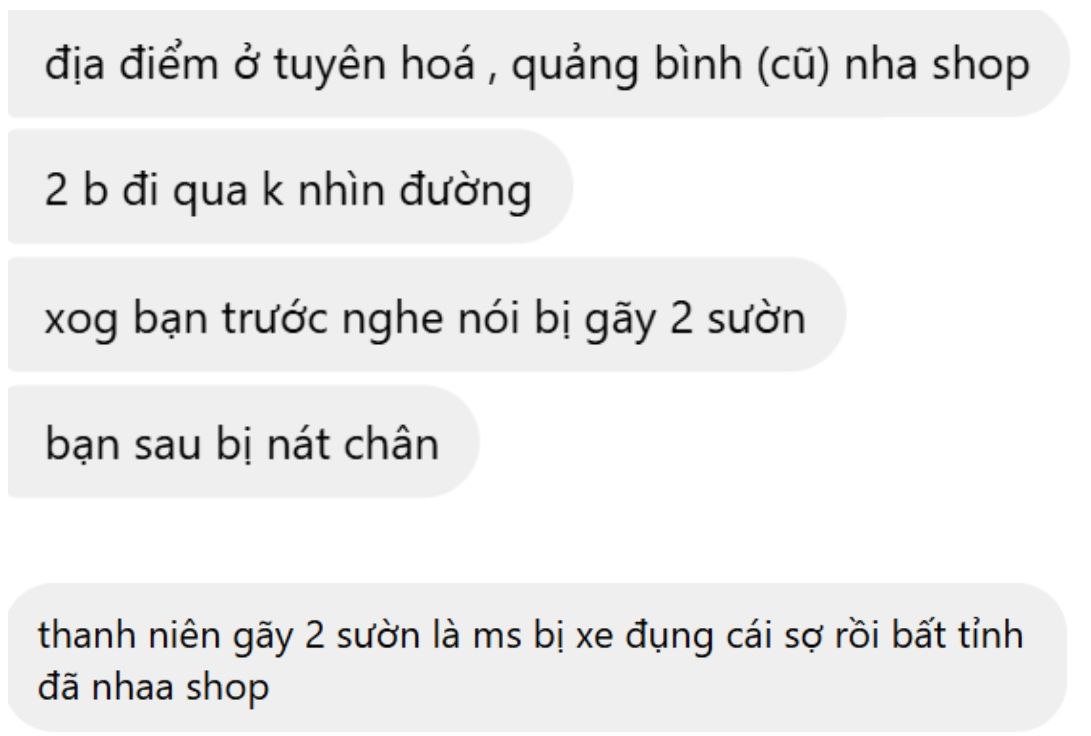This screenshot has height=736, width=1091.
Task: Click the '2 b đi qua k nhìn đường' bubble
Action: tap(290, 186)
